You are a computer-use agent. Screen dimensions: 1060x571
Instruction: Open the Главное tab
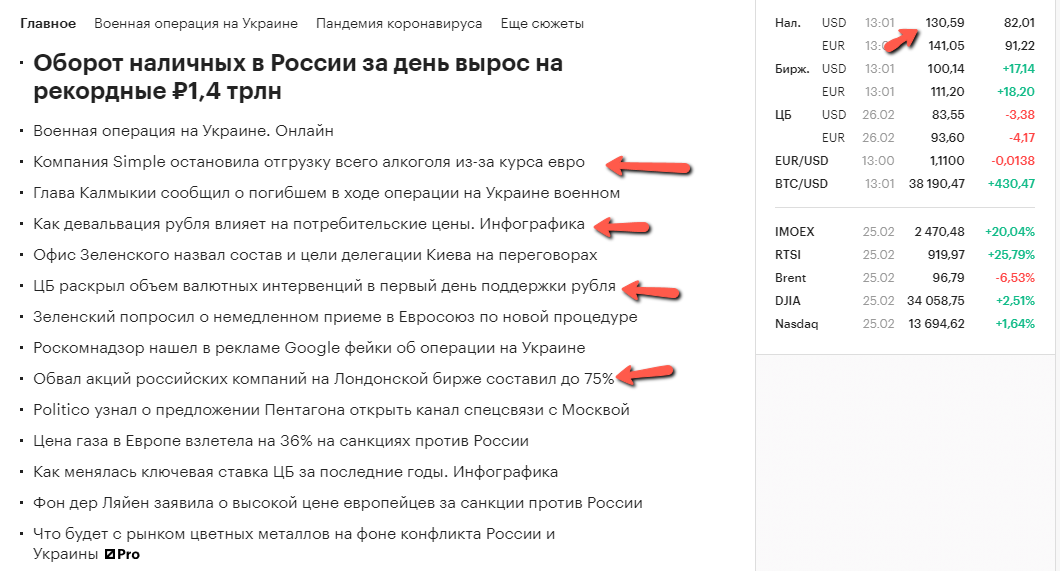(x=48, y=24)
